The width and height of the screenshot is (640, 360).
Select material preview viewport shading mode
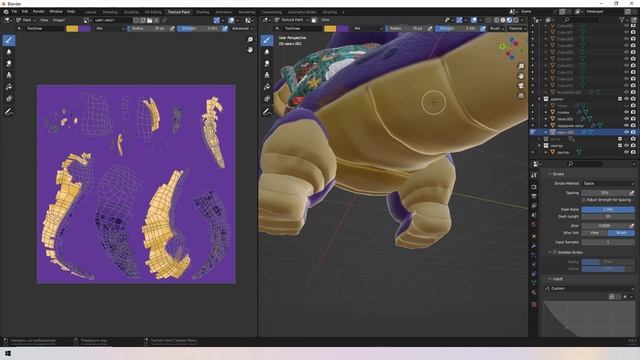coord(509,20)
